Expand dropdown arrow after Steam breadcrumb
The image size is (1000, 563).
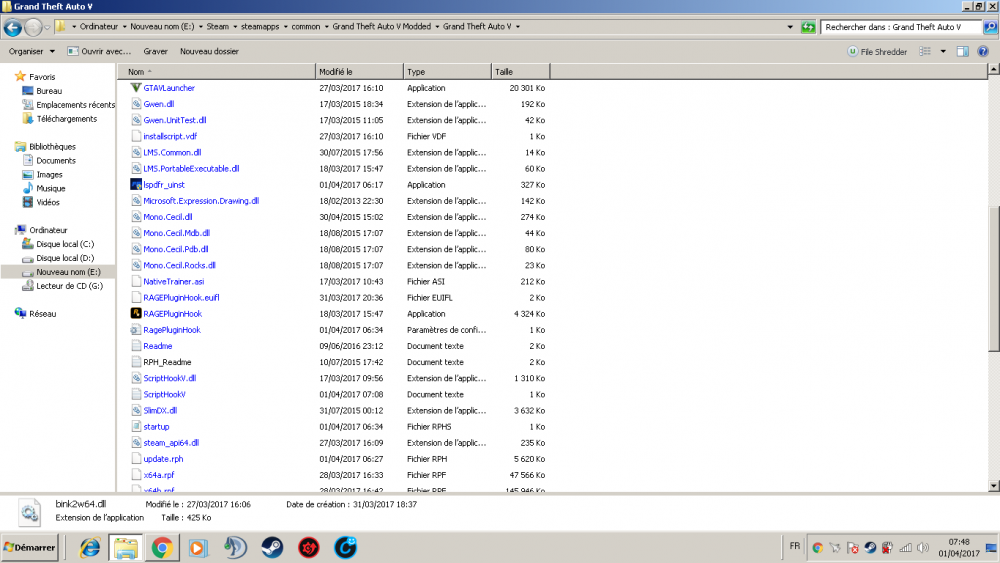[235, 27]
